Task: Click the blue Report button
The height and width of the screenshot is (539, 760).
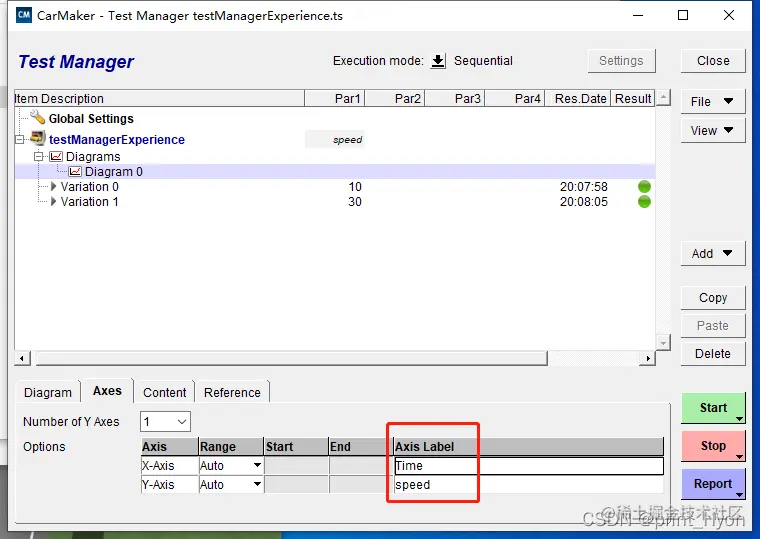Action: pos(712,484)
